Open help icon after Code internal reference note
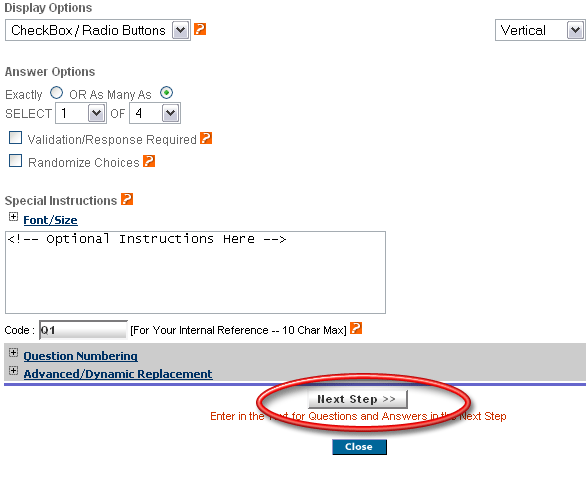Screen dimensions: 586x480 pos(356,328)
